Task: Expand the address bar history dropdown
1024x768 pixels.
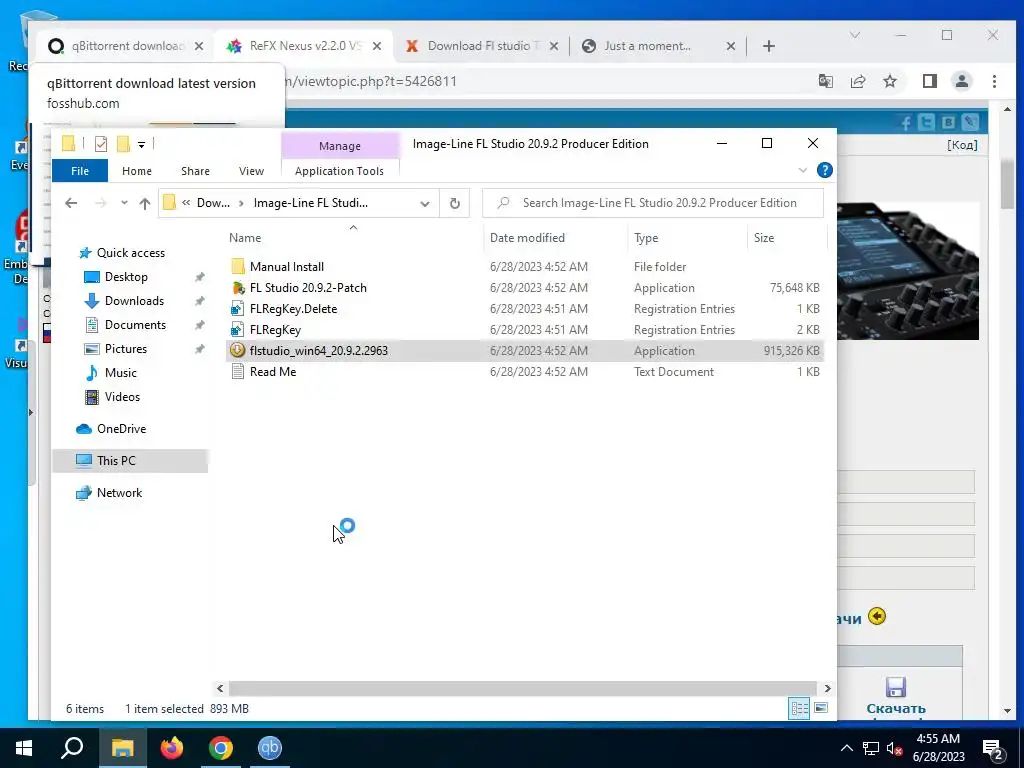Action: [x=424, y=204]
